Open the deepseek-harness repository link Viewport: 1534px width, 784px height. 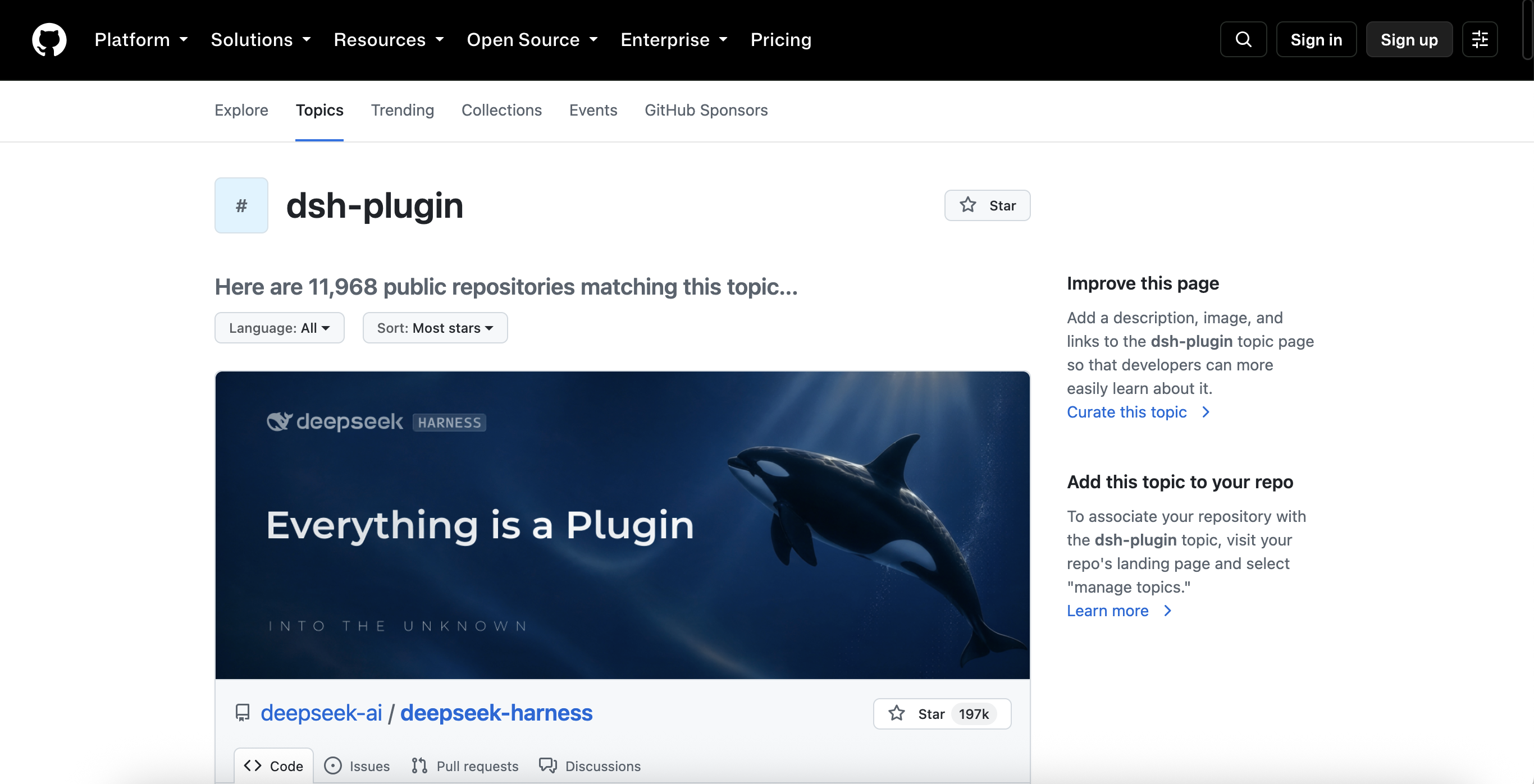click(x=497, y=713)
